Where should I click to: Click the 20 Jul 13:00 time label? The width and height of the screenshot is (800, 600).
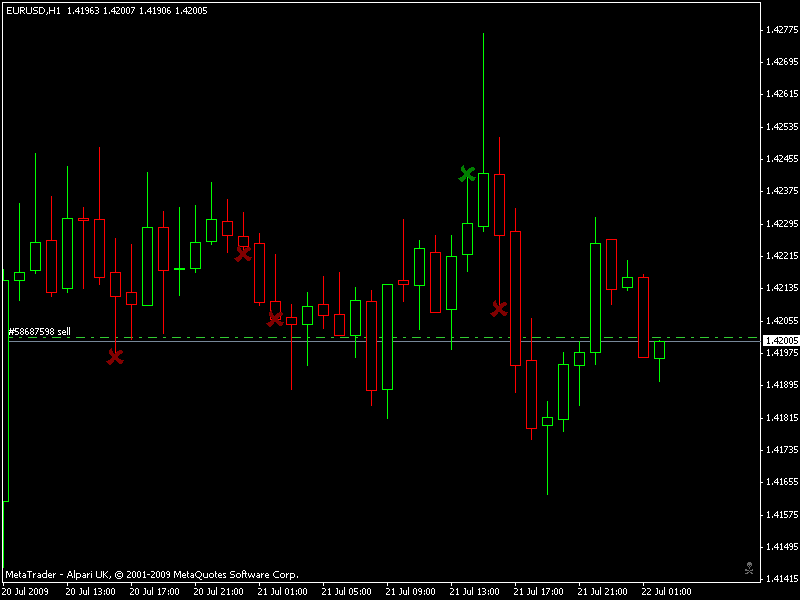(90, 592)
